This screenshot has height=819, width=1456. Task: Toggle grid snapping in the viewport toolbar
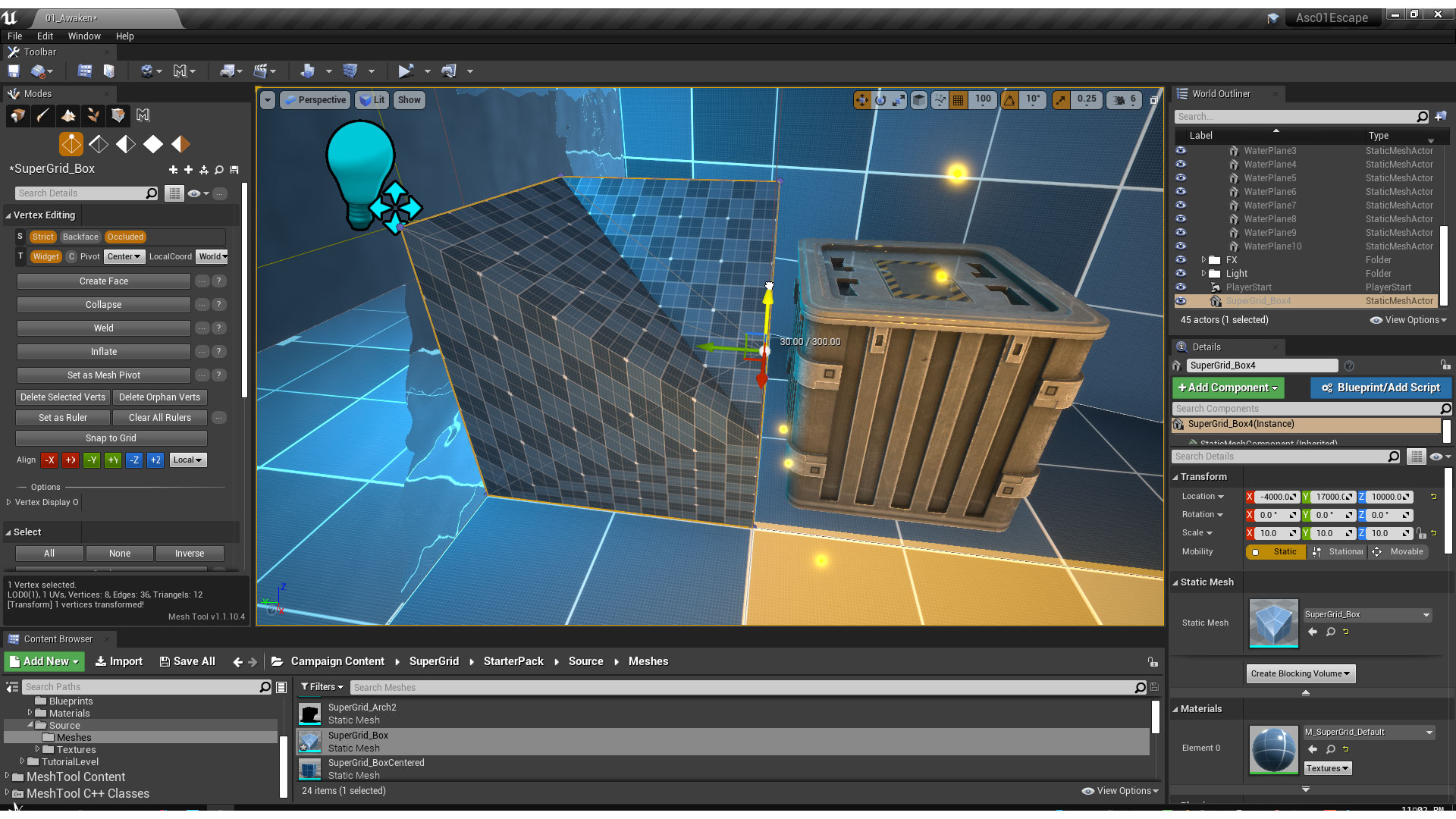[959, 100]
